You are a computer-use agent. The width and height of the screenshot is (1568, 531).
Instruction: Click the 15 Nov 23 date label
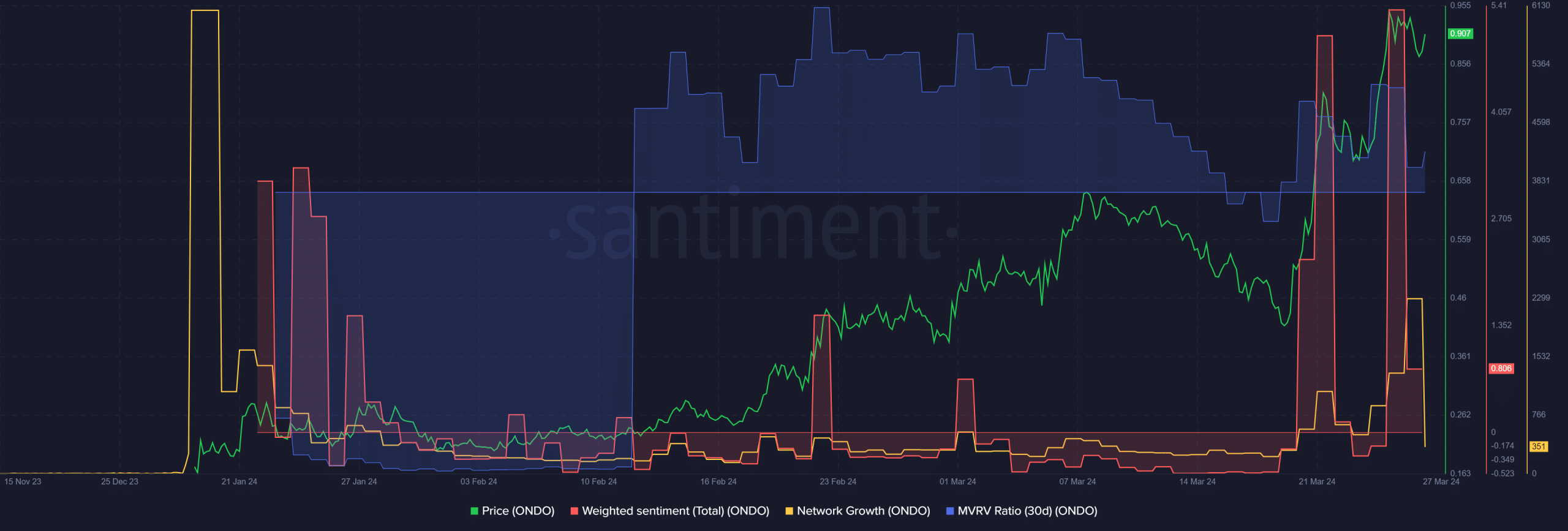pyautogui.click(x=23, y=481)
